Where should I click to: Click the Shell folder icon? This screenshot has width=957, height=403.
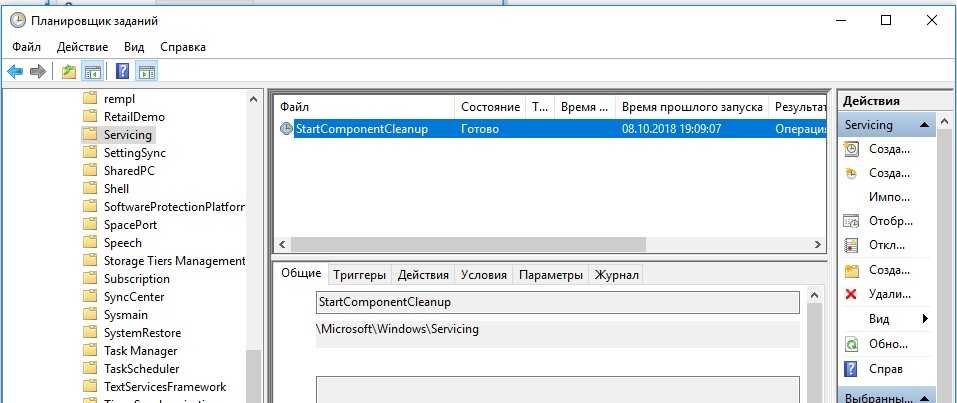pos(90,188)
